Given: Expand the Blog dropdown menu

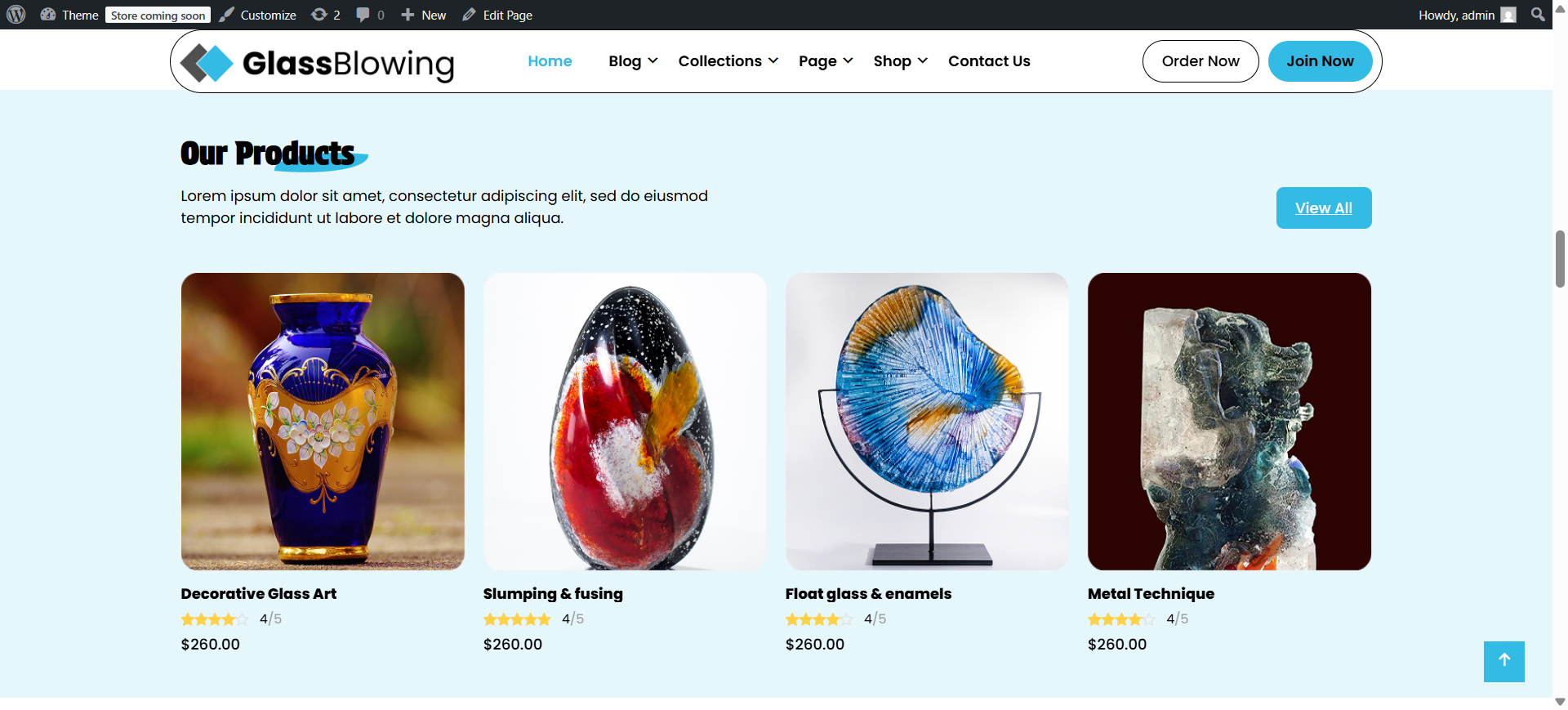Looking at the screenshot, I should [x=633, y=61].
